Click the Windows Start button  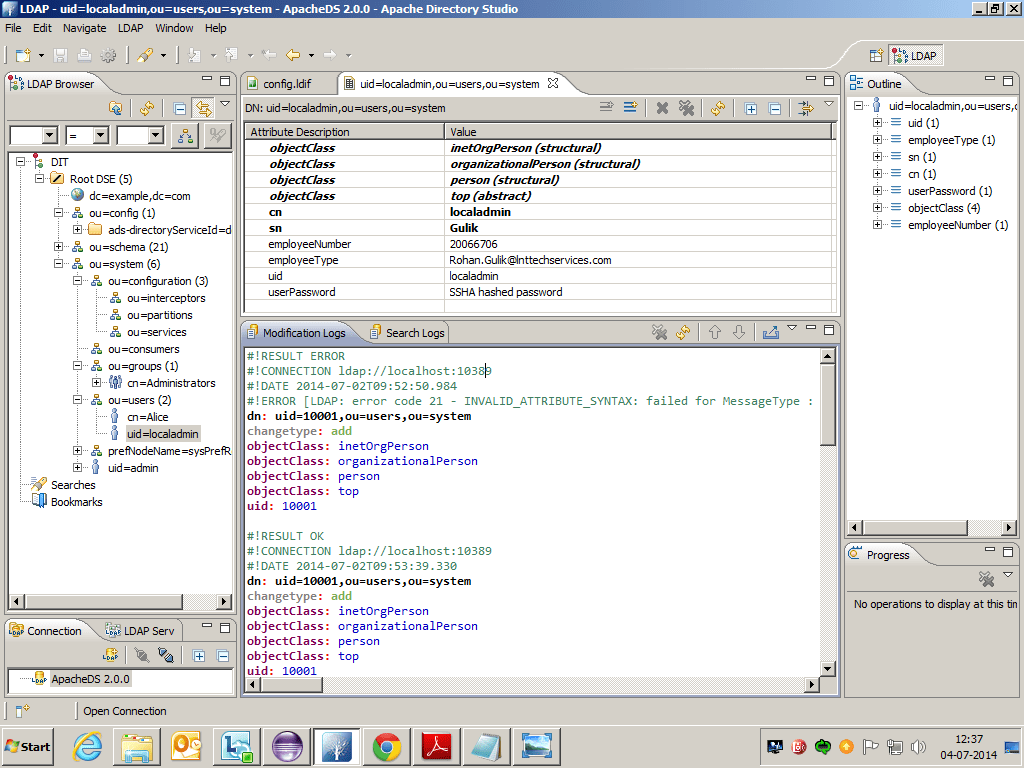(28, 746)
